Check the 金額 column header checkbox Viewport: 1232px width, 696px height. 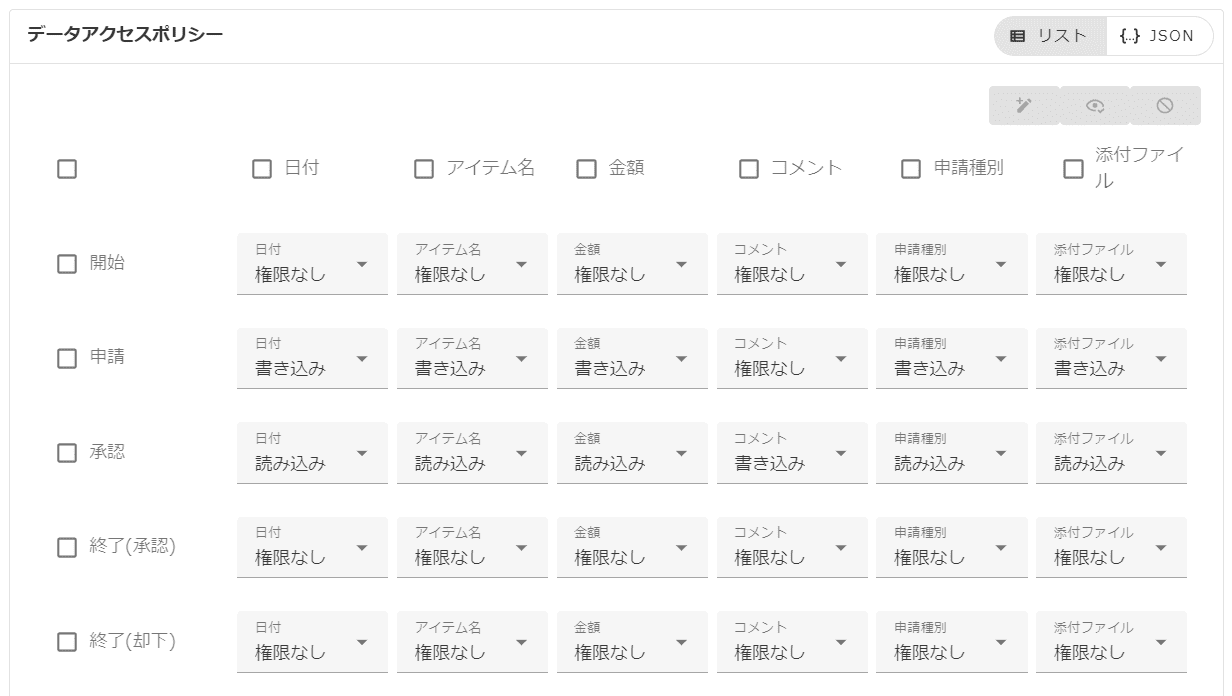tap(587, 169)
